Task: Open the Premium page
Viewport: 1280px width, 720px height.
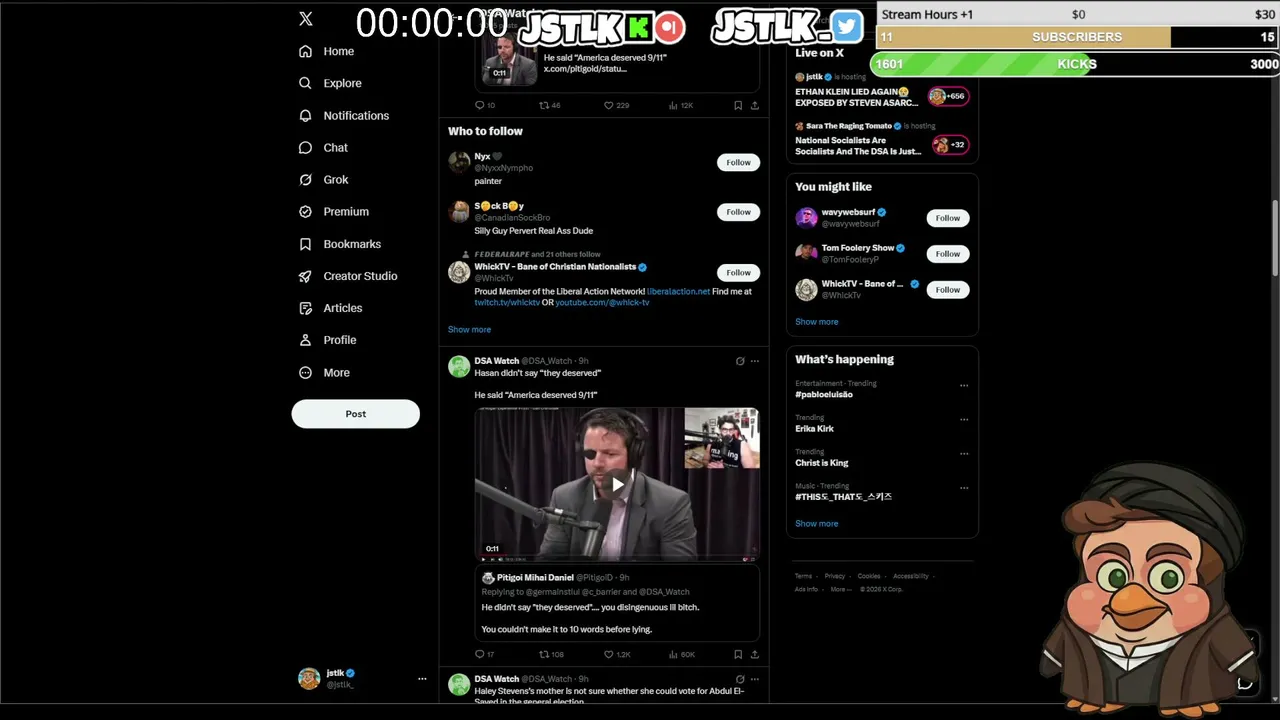Action: [x=334, y=212]
